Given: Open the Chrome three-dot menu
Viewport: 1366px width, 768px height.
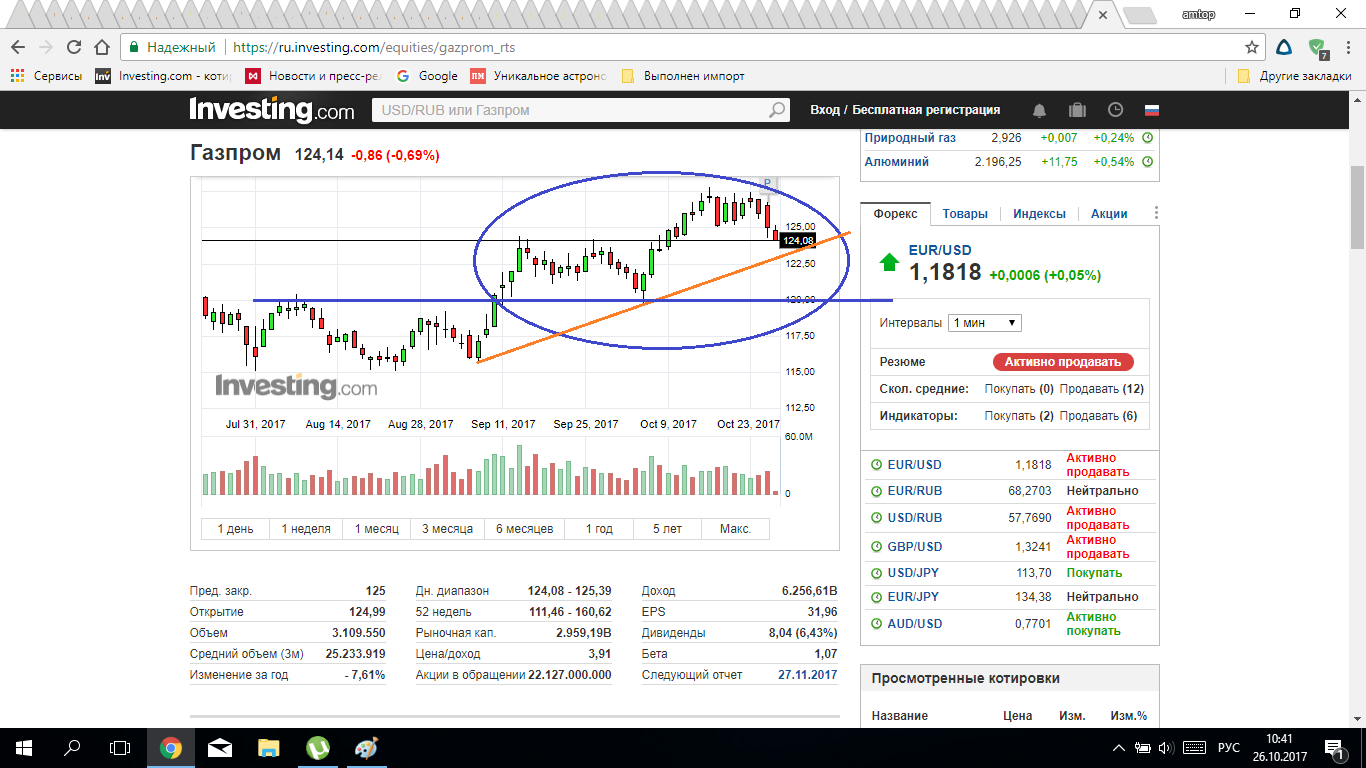Looking at the screenshot, I should coord(1347,47).
